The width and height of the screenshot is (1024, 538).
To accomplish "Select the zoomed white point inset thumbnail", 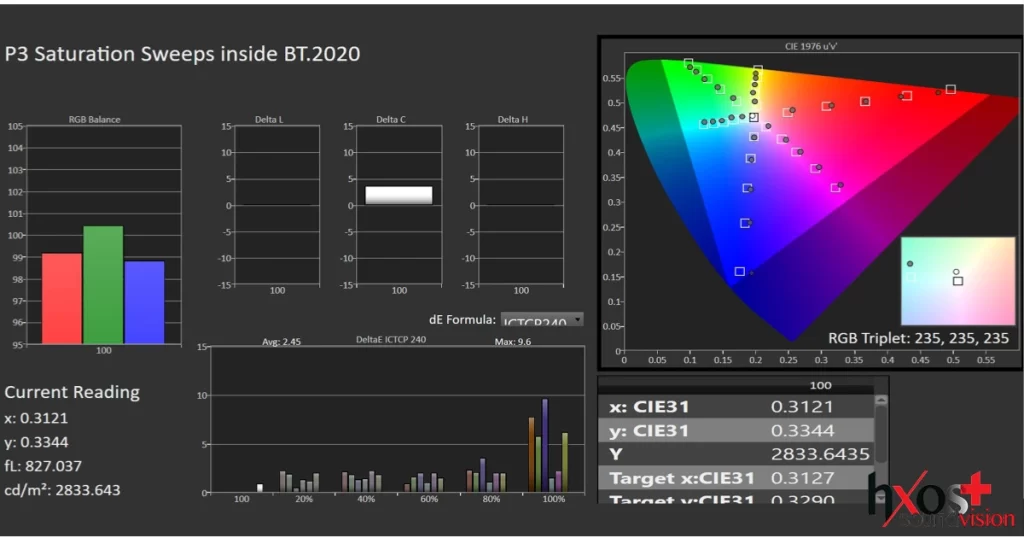I will [x=957, y=267].
